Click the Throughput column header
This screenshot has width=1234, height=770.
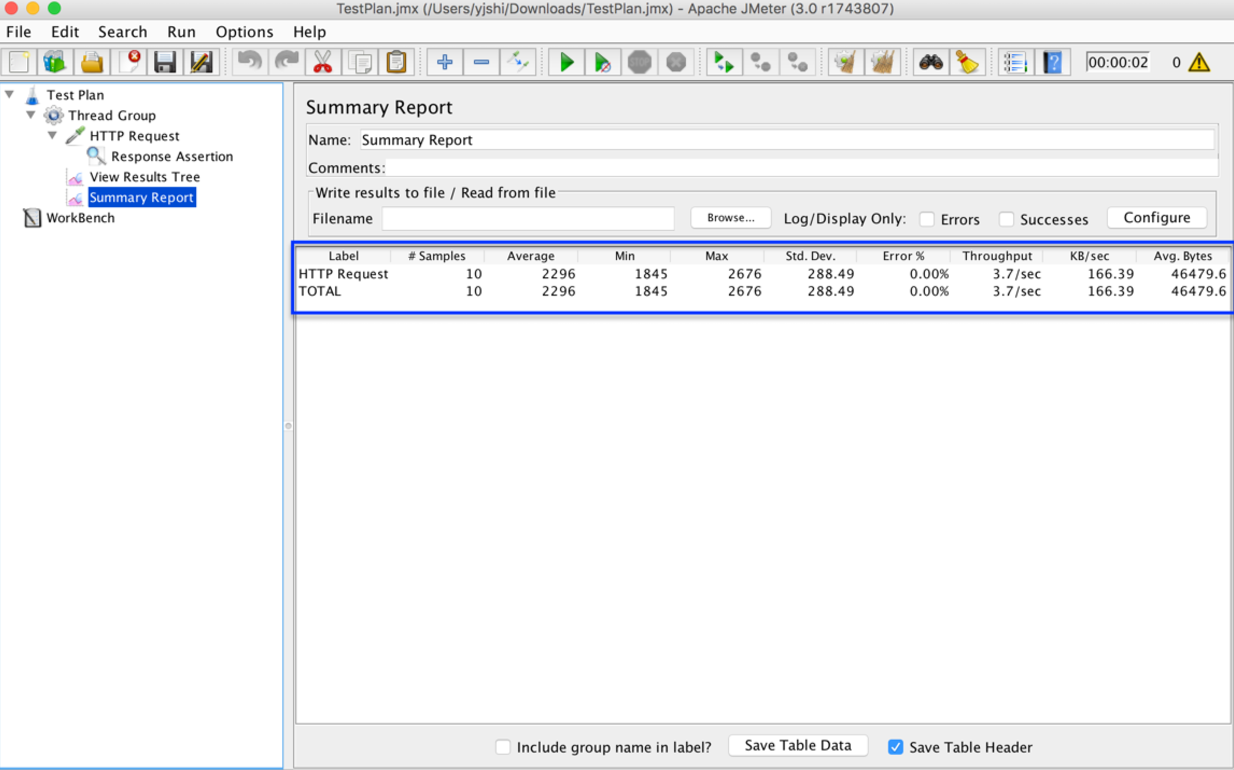[997, 256]
